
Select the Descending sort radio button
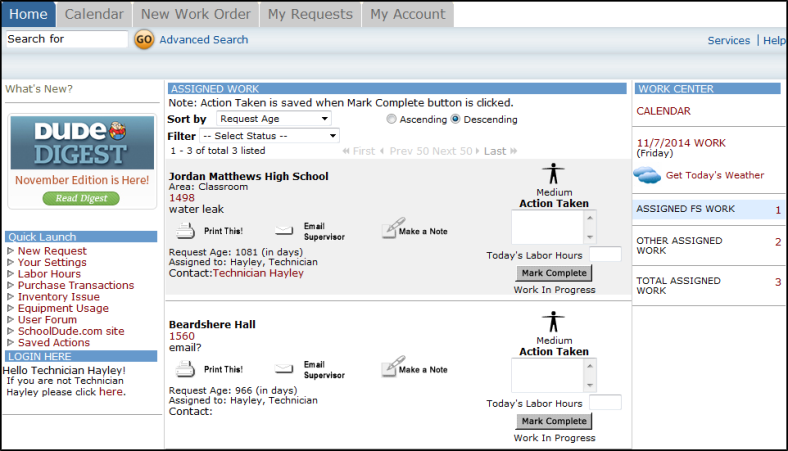click(x=456, y=119)
